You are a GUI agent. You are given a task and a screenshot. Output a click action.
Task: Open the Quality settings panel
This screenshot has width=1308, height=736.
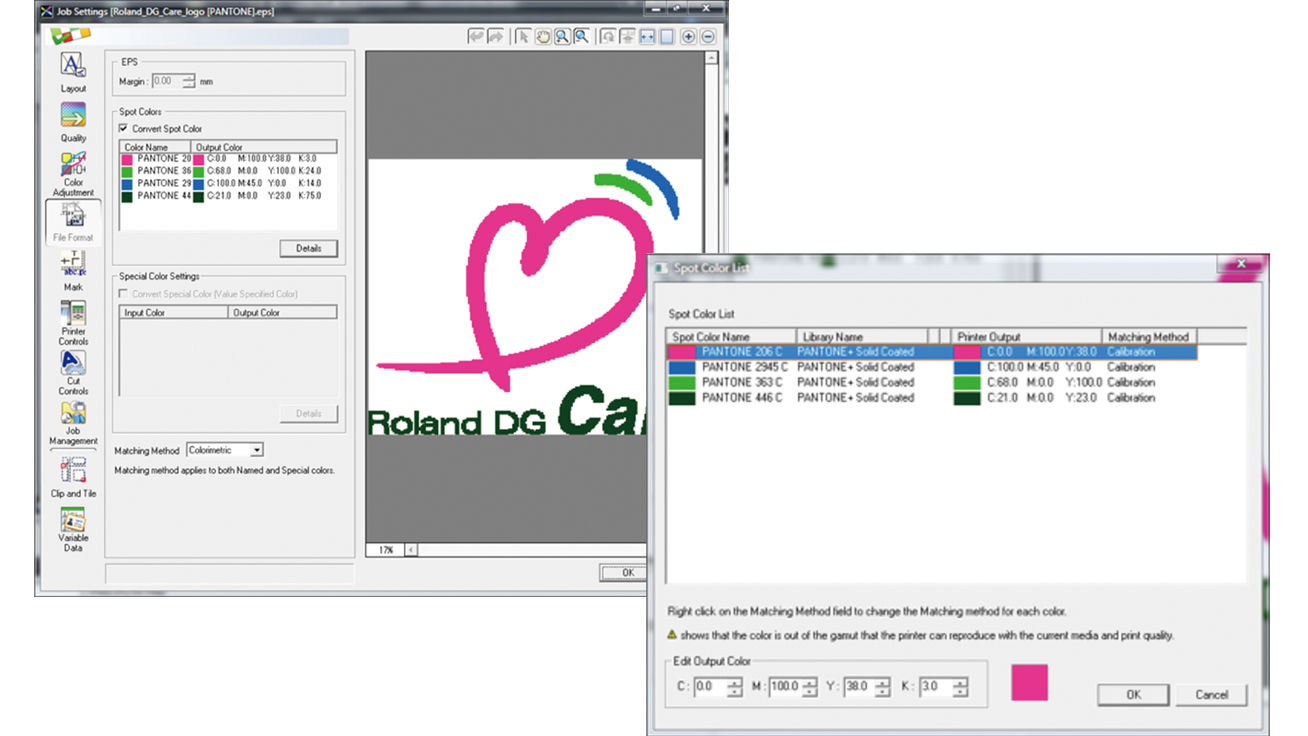[x=73, y=120]
